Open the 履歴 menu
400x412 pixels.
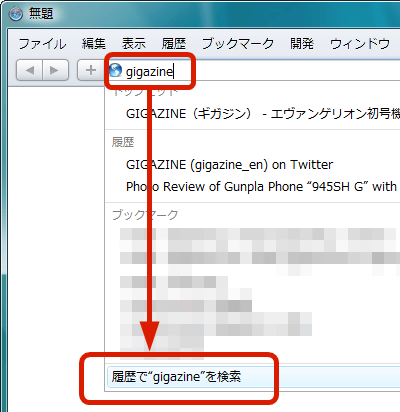[174, 44]
